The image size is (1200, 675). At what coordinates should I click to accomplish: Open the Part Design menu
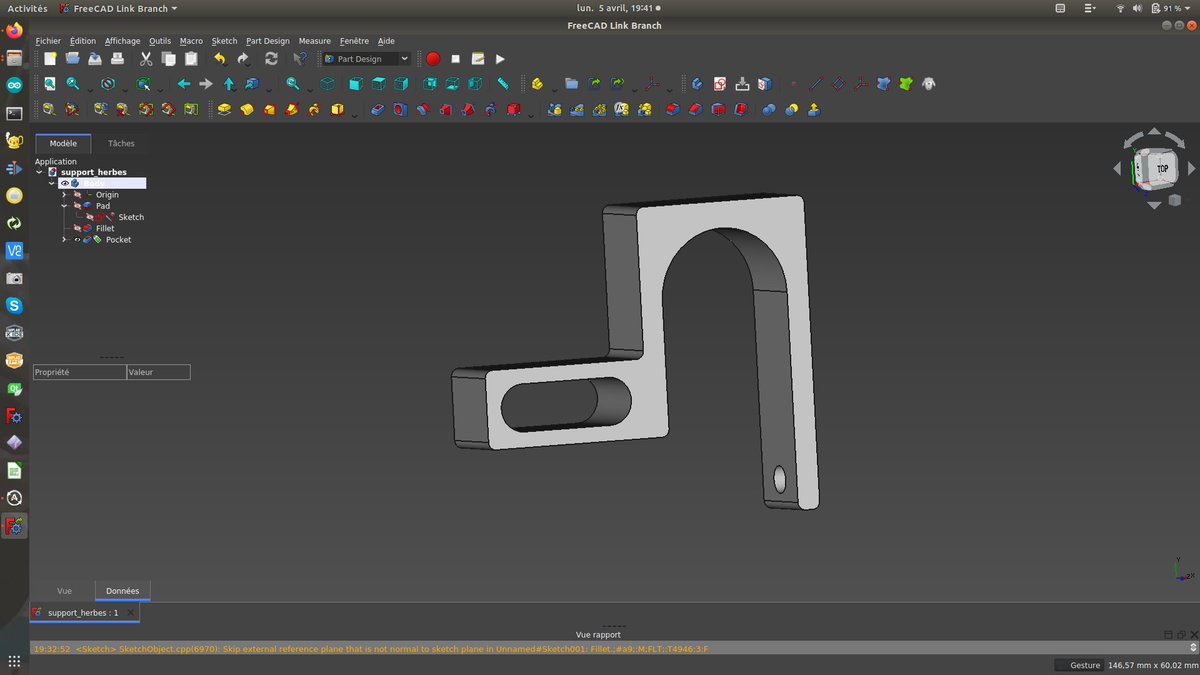[268, 41]
